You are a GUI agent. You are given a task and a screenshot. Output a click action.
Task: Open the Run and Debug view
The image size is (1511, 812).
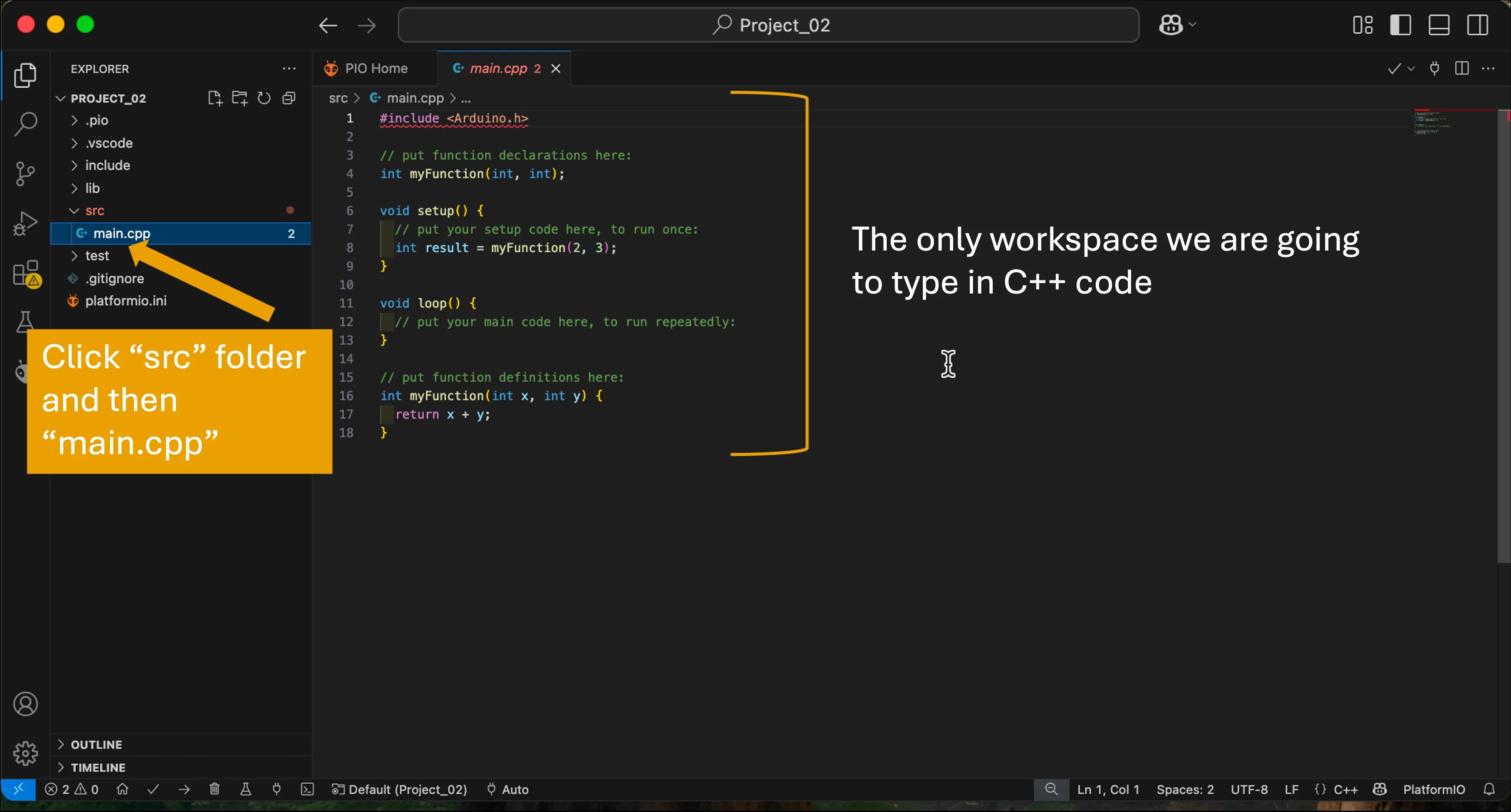coord(25,223)
